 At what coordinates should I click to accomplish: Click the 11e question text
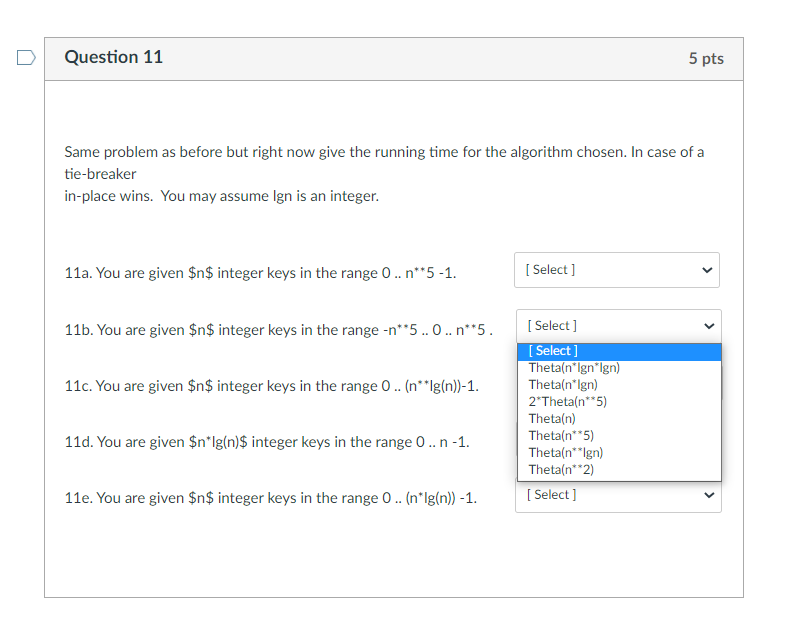click(x=271, y=498)
